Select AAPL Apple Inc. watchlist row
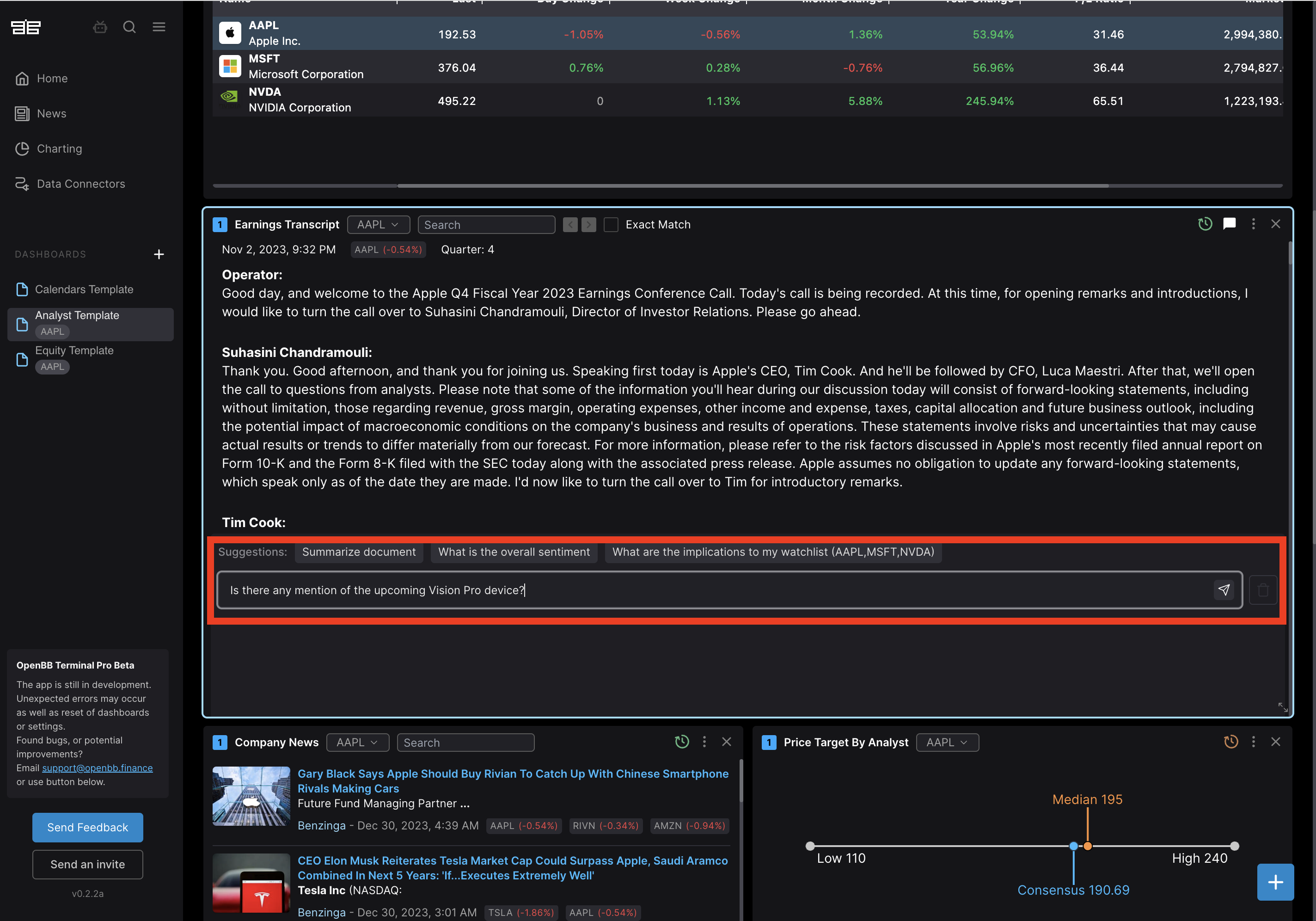The height and width of the screenshot is (921, 1316). (747, 33)
